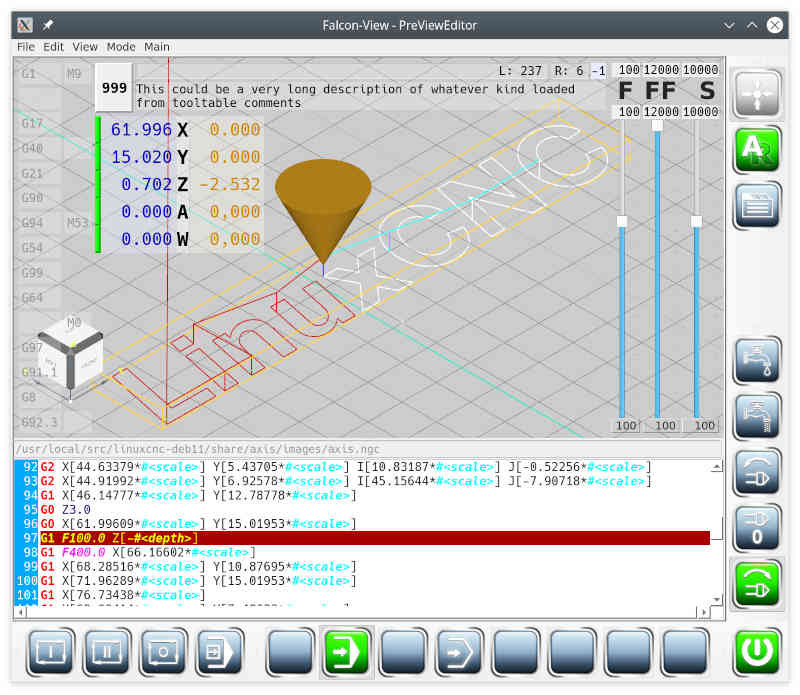Click the F feed override slider handle

tap(622, 221)
